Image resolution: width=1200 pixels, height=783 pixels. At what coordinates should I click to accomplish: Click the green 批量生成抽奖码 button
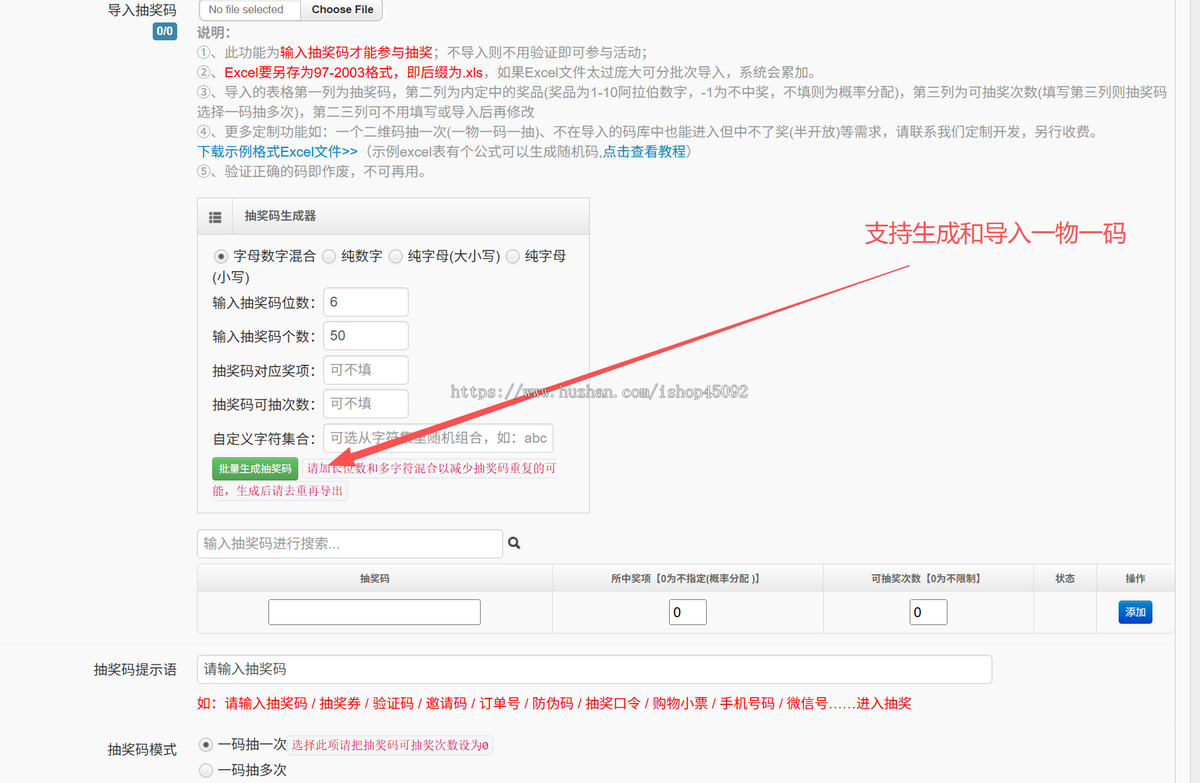[255, 468]
